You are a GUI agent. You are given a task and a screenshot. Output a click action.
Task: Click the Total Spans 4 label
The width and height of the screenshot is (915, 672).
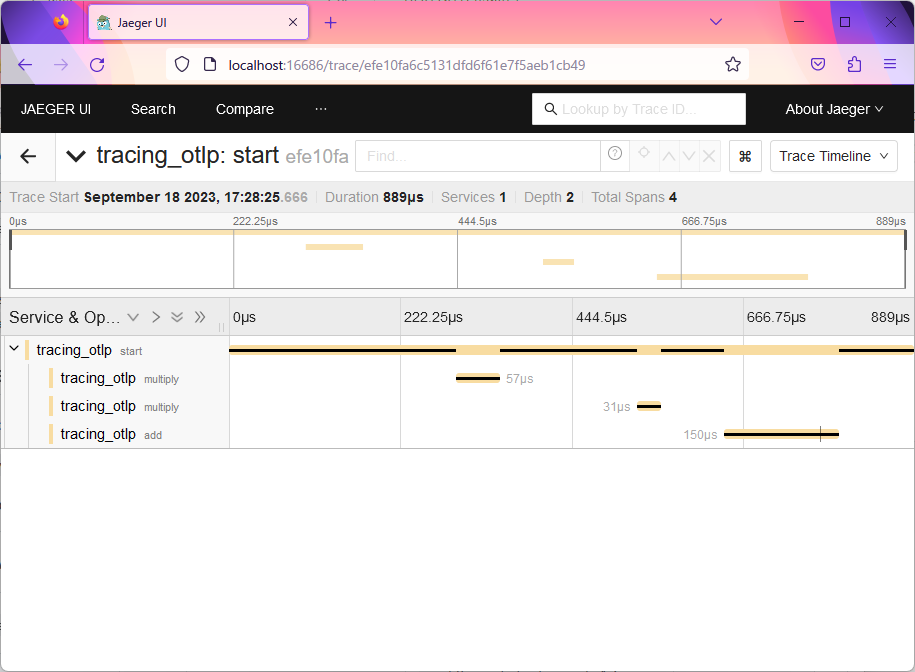coord(634,197)
